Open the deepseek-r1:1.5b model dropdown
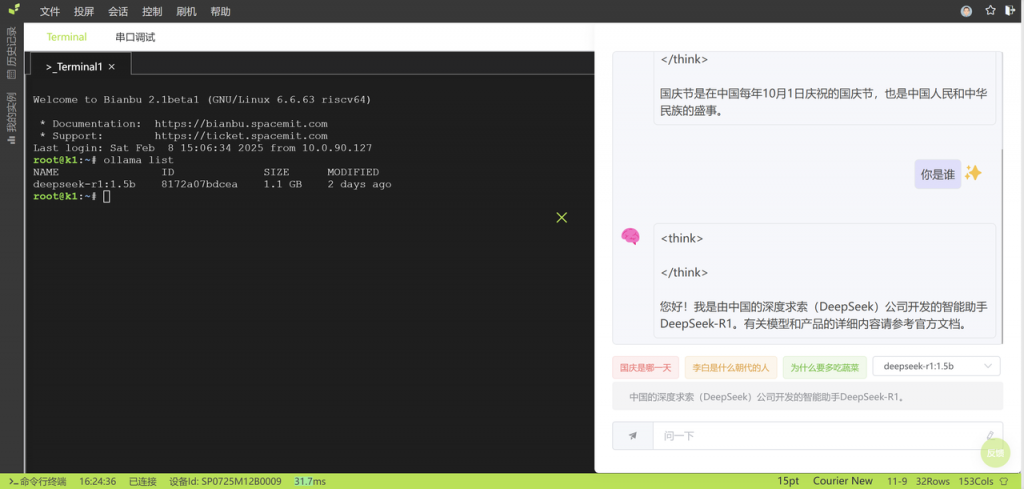Screen dimensions: 1024x489 936,366
